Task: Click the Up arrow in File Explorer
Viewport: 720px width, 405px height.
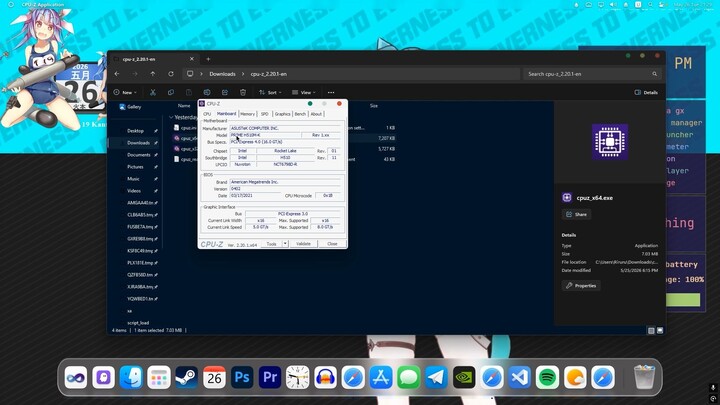Action: pos(153,74)
